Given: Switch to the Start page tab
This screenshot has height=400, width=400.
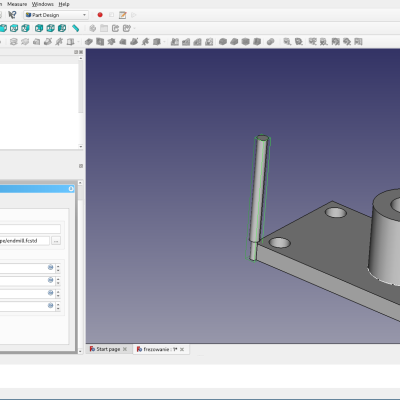Looking at the screenshot, I should tap(108, 349).
